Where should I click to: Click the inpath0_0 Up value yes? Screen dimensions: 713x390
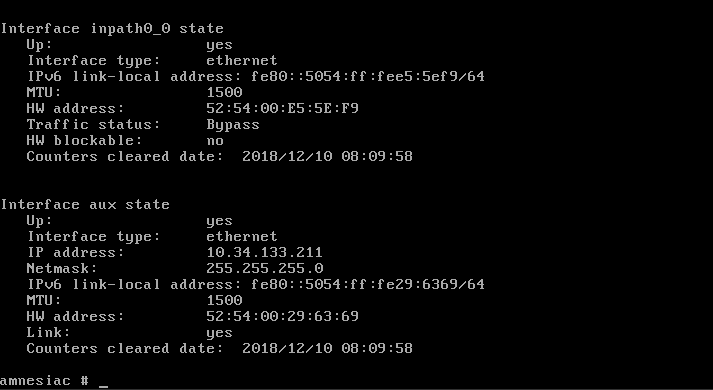coord(219,45)
